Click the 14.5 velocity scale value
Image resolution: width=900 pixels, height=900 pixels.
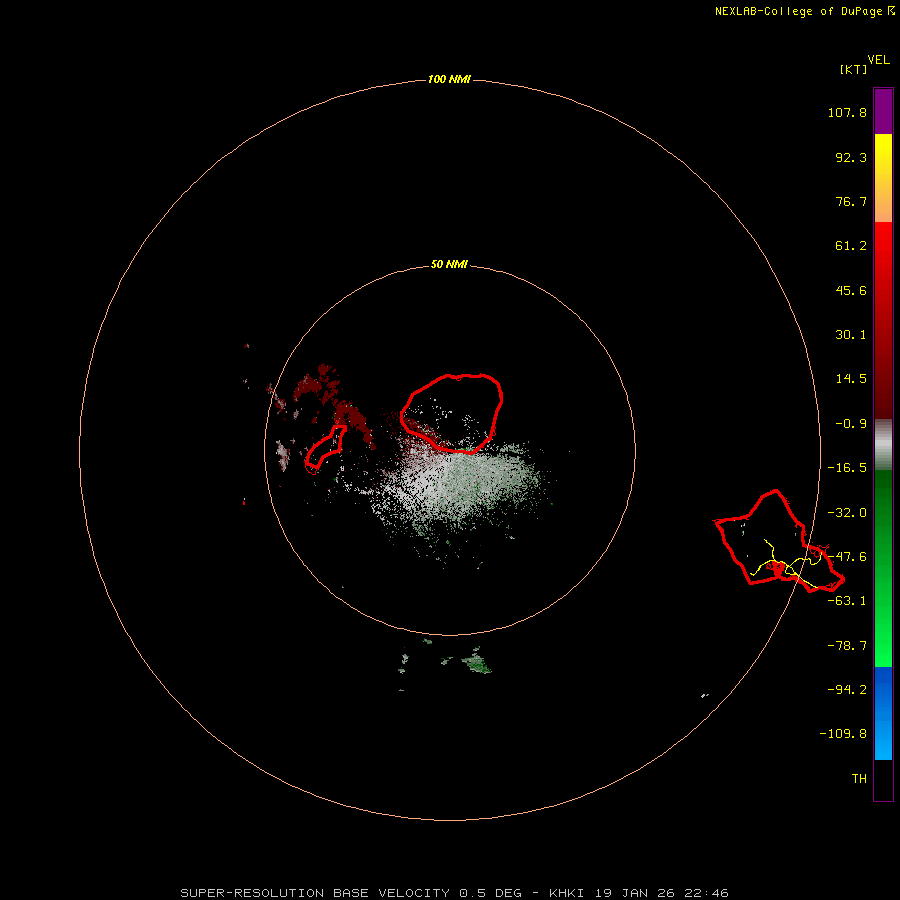851,379
